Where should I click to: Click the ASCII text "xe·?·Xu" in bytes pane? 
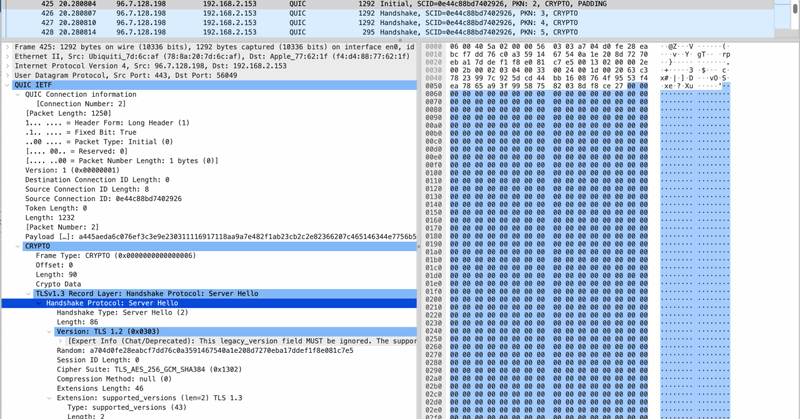677,86
